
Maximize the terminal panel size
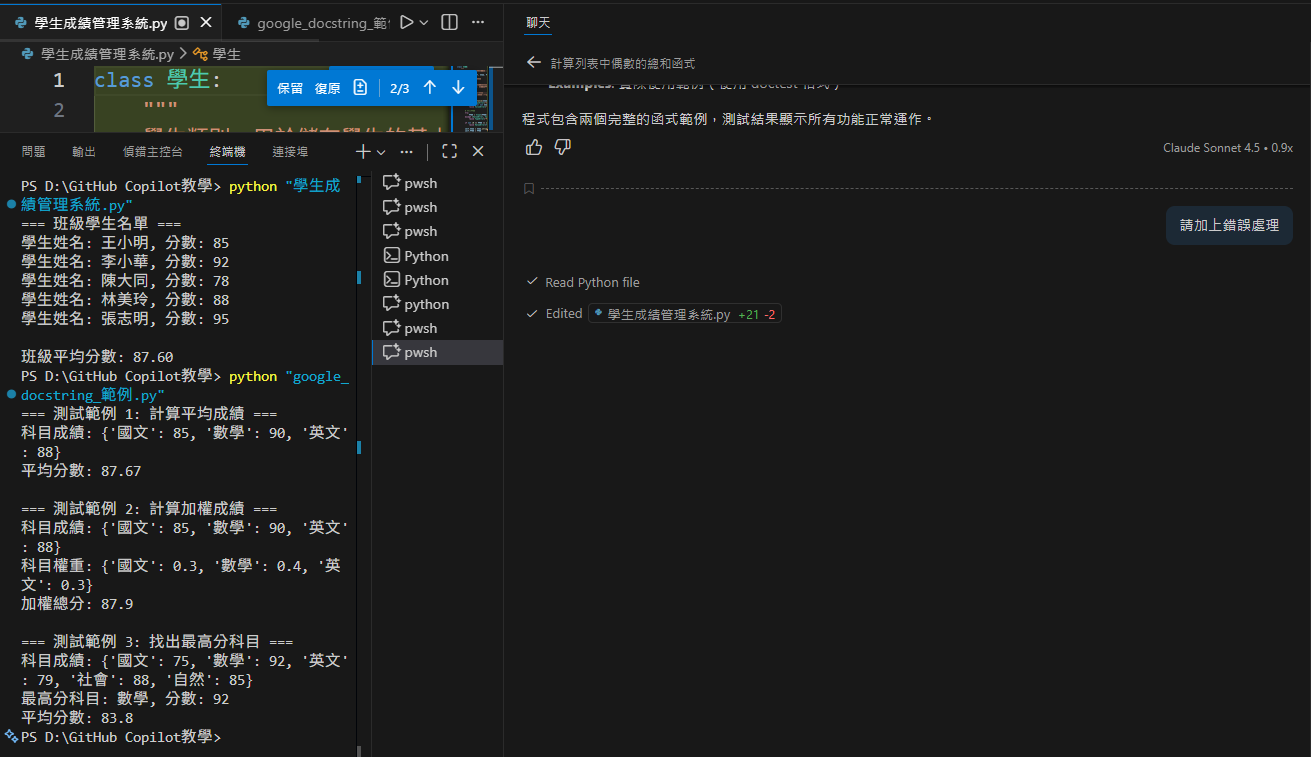[450, 152]
